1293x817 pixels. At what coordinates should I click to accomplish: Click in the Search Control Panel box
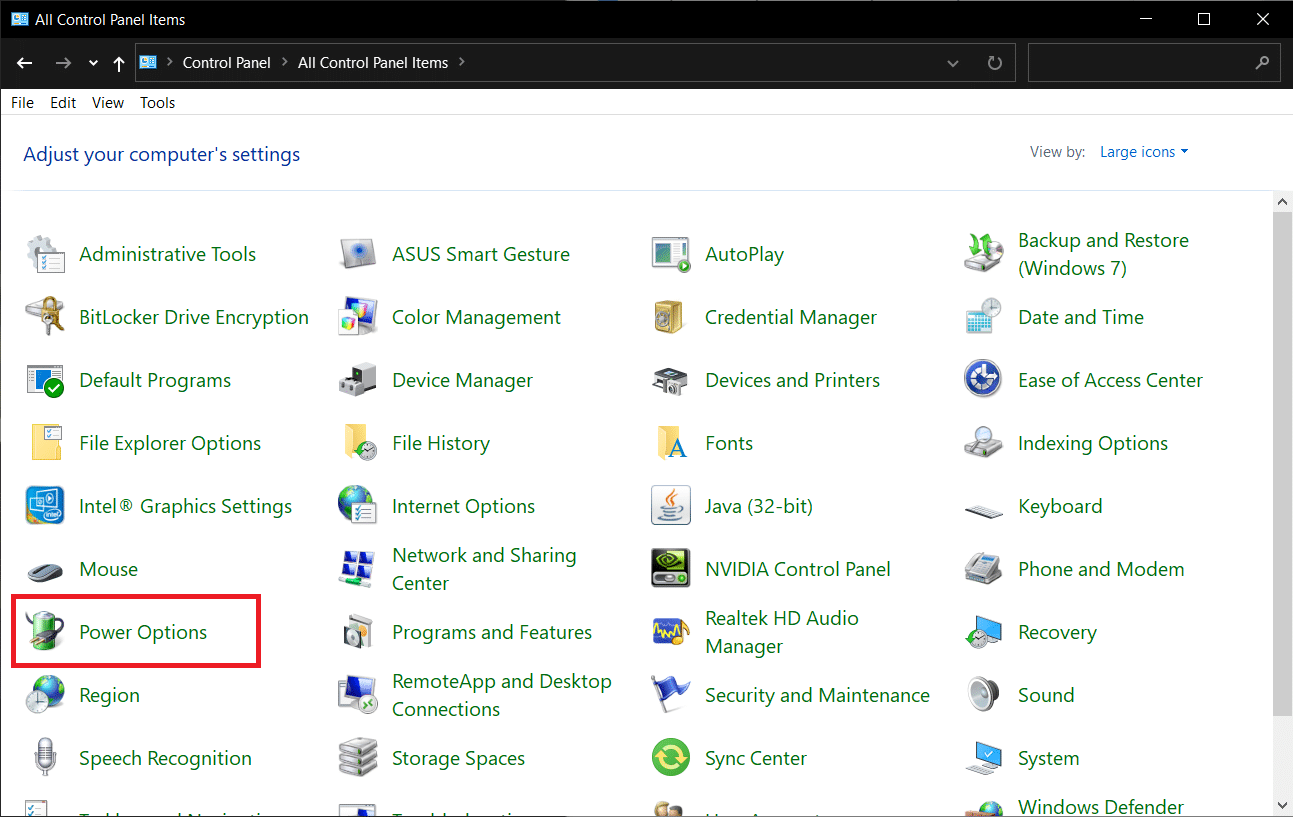coord(1140,63)
